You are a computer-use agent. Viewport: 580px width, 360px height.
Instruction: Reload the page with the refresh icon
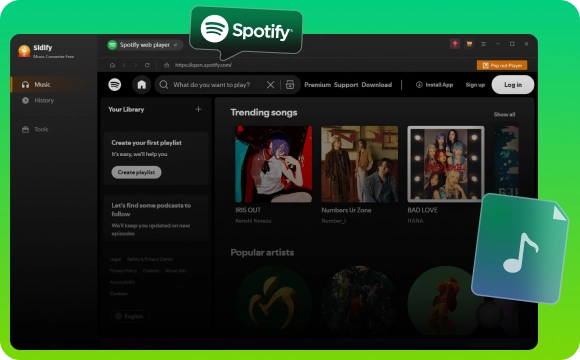147,65
